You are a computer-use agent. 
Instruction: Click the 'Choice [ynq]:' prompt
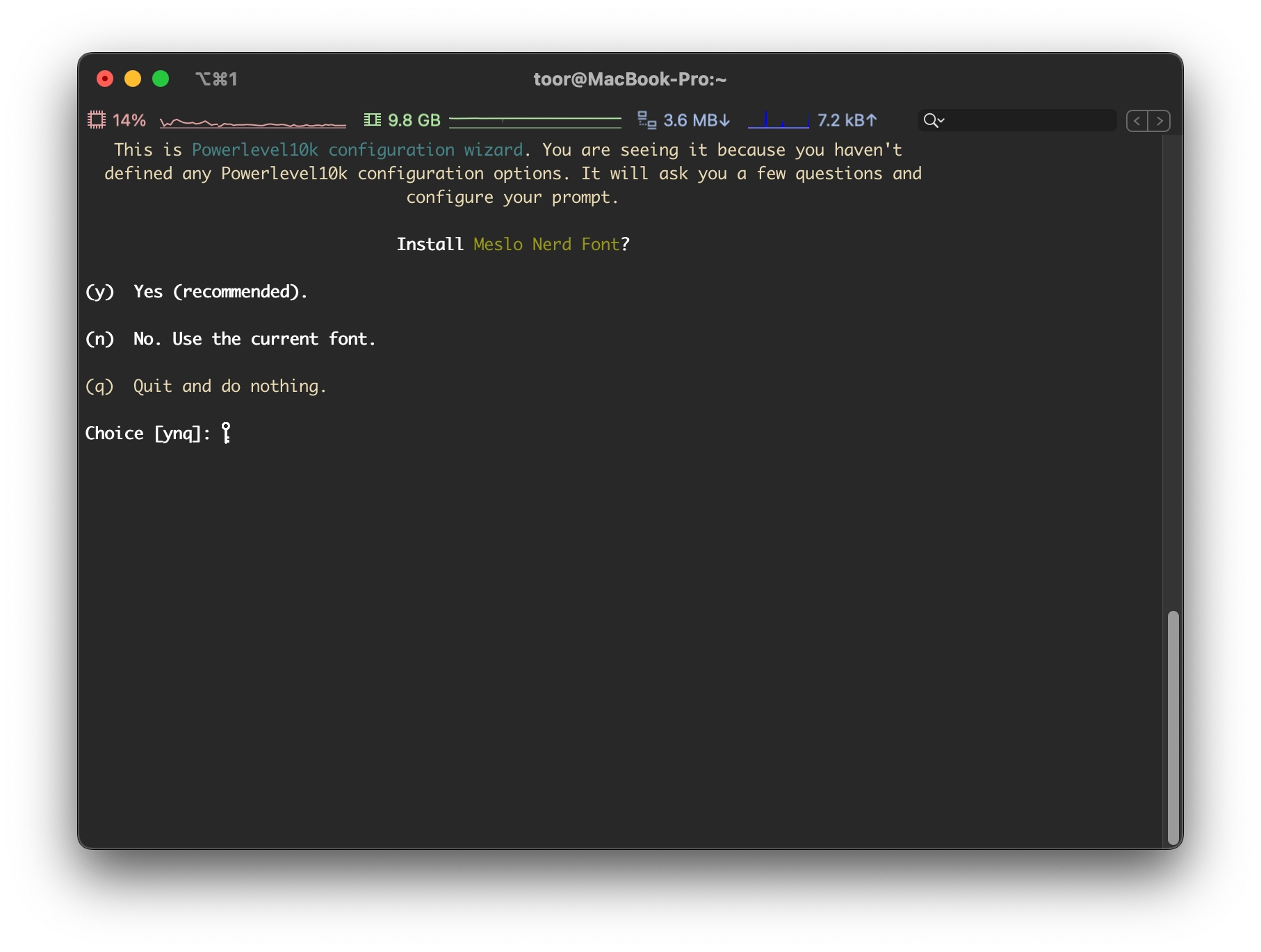point(147,434)
